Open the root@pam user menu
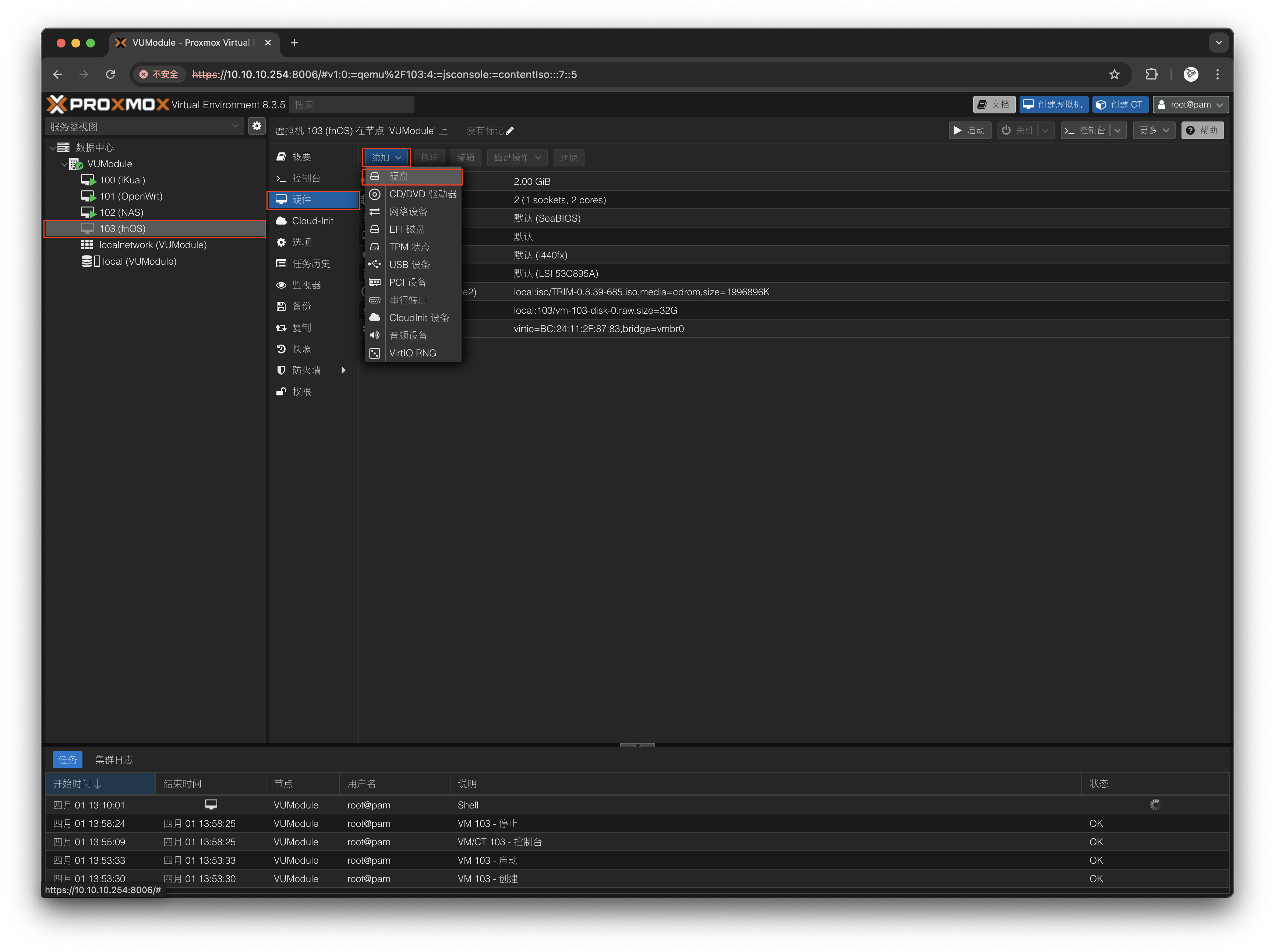 pos(1190,105)
